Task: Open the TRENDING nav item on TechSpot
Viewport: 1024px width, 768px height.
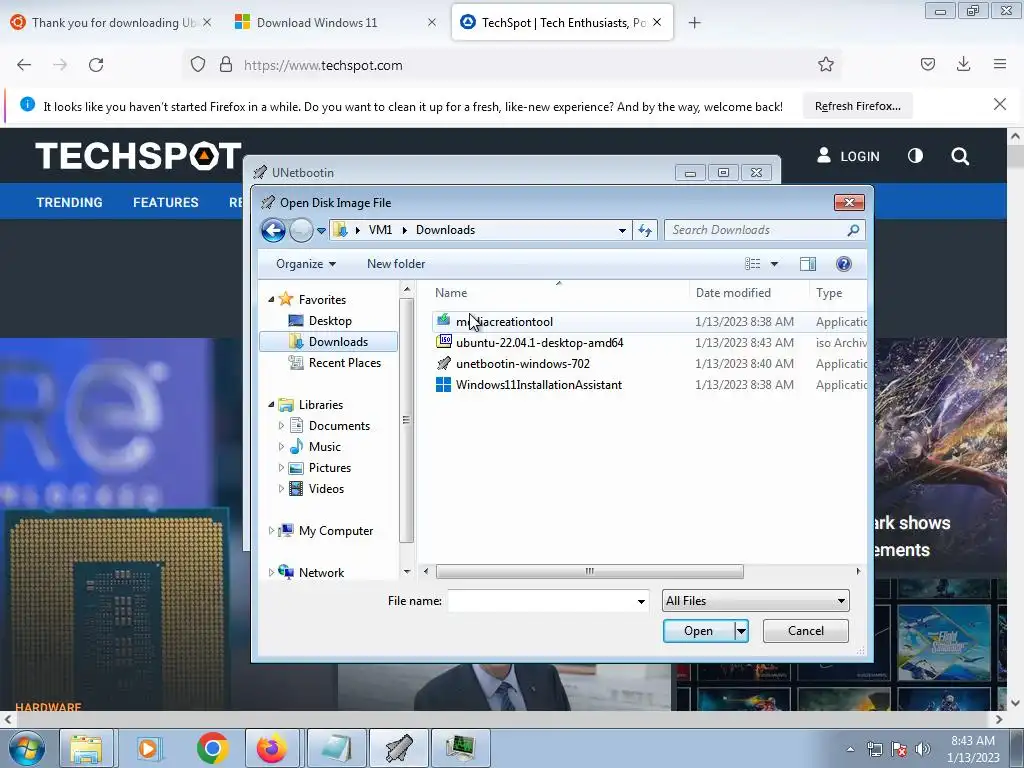Action: click(69, 202)
